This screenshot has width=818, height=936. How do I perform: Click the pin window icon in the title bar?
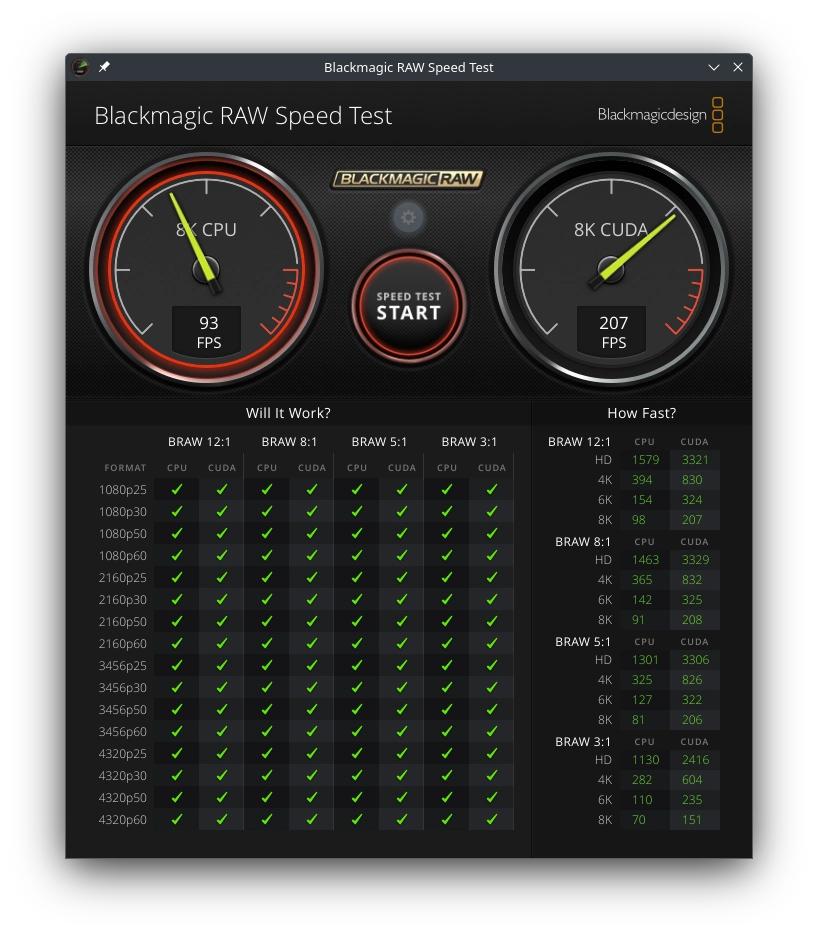coord(104,67)
